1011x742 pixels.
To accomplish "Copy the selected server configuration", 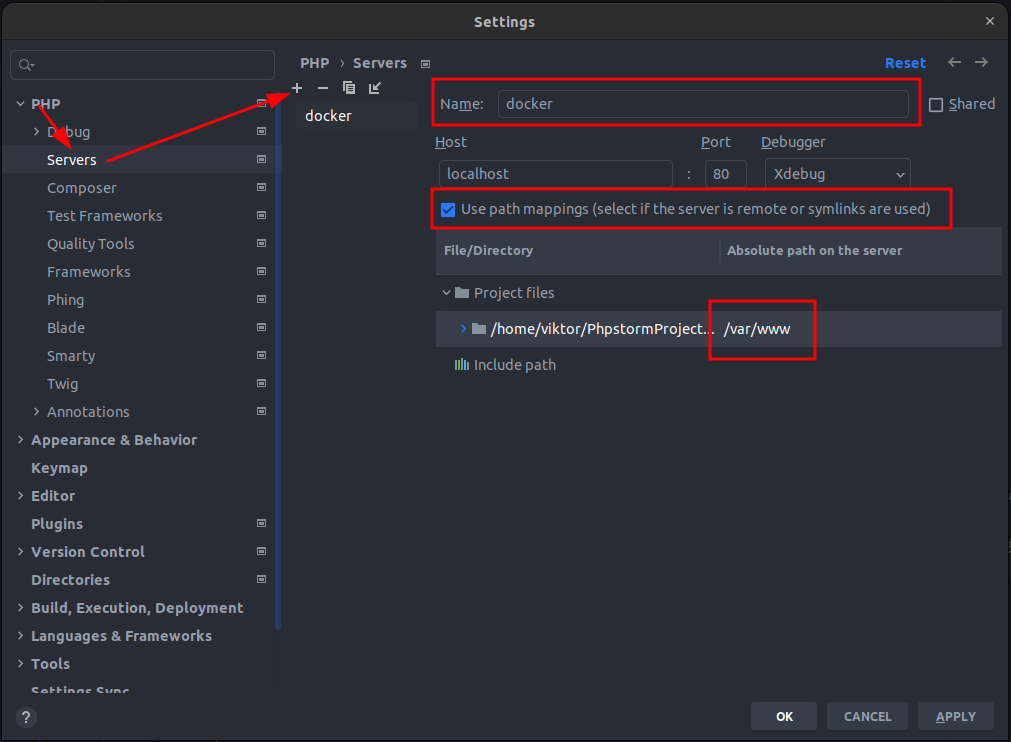I will 349,88.
